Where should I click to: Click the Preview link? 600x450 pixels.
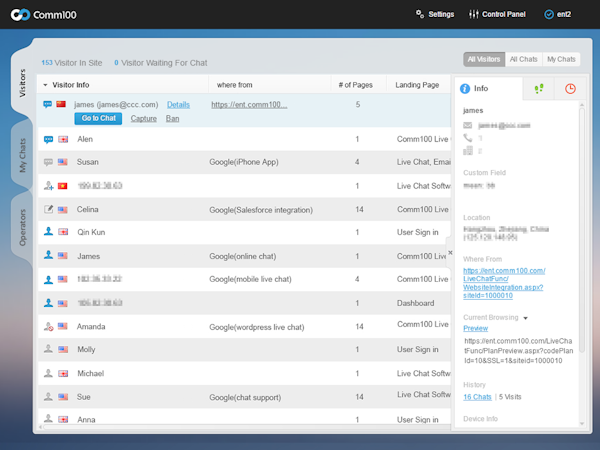tap(475, 328)
